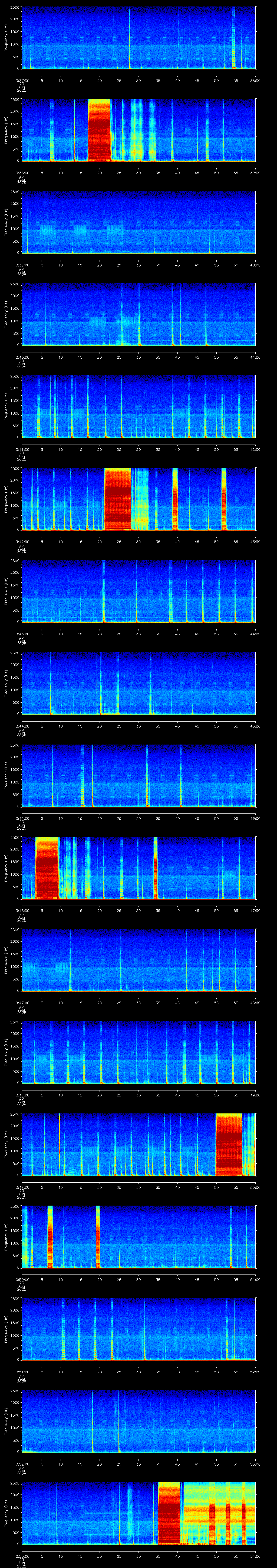Click the red burst near 39s in 0:42:00 spectrogram
Screen dimensions: 277x1568
175,499
